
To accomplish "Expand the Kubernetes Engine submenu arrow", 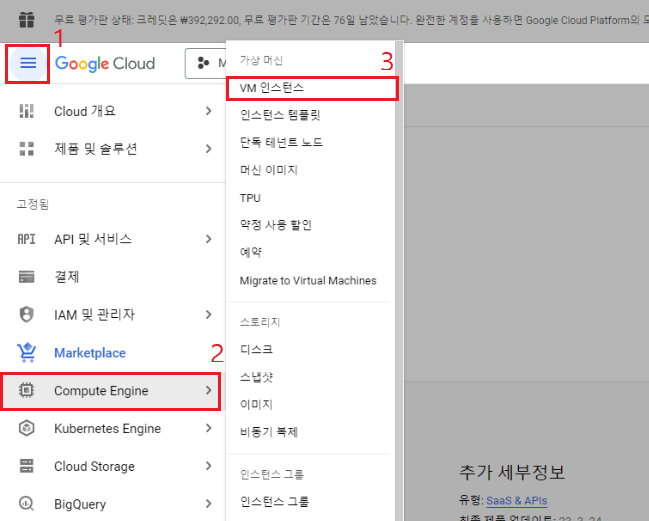I will [209, 428].
